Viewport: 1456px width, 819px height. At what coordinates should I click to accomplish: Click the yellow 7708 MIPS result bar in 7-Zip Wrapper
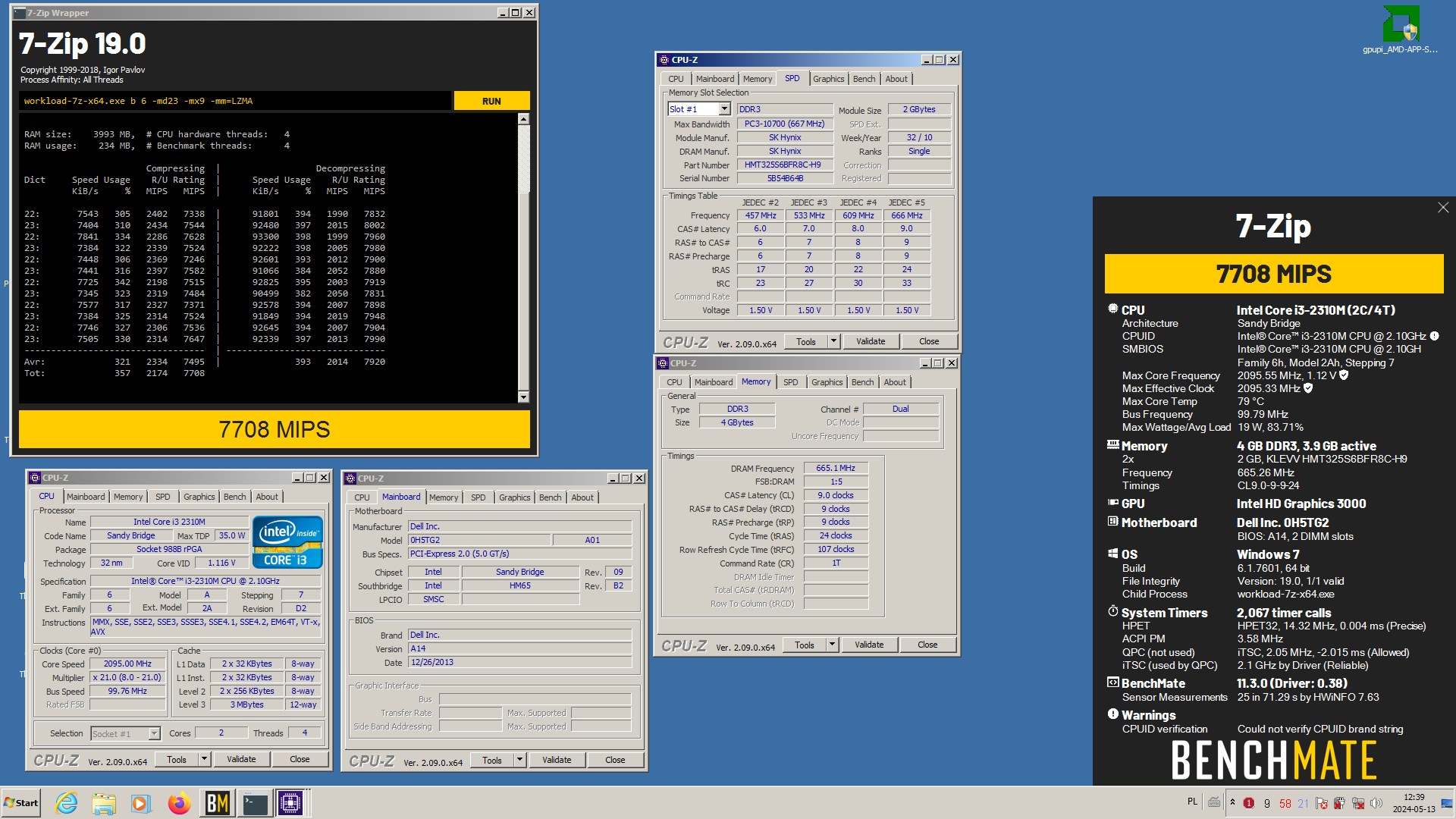(x=275, y=429)
